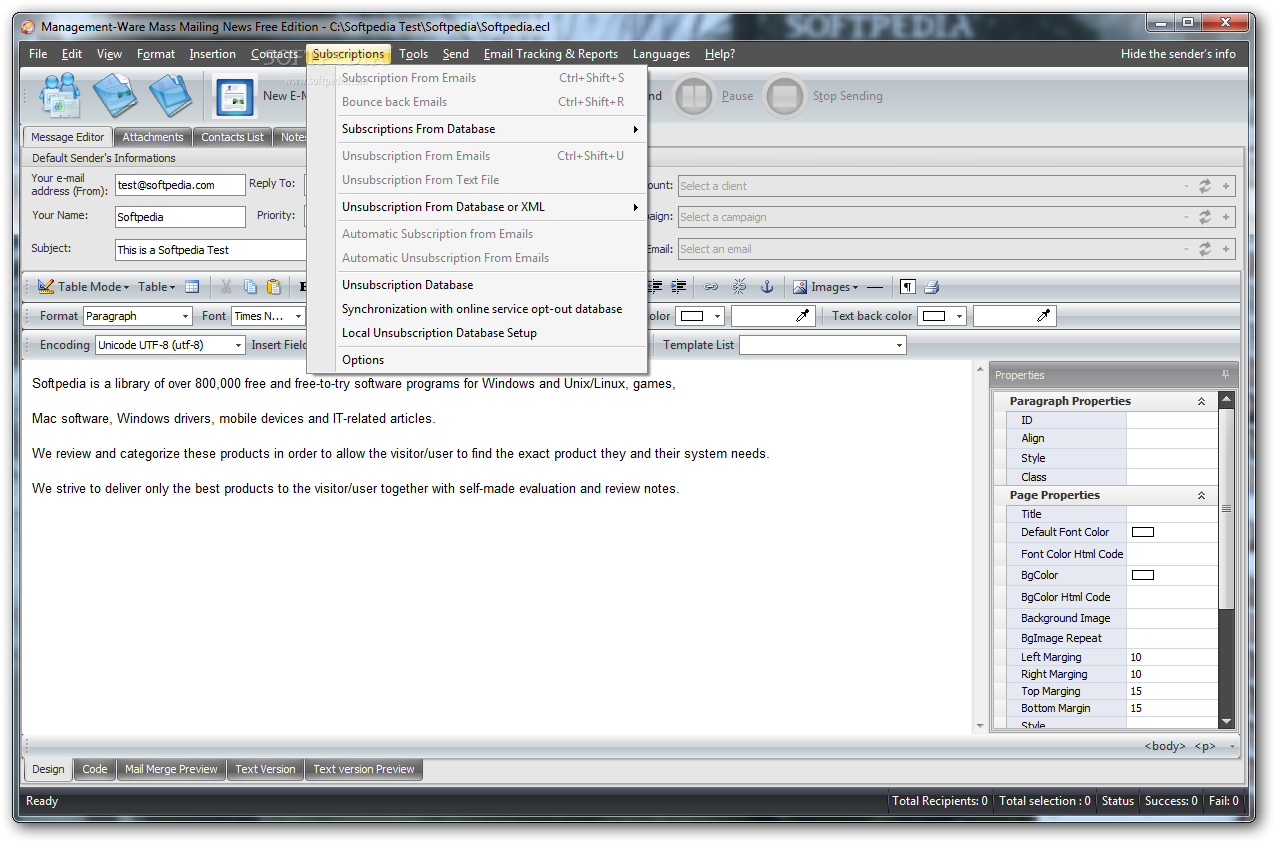Click the <p> tag selector
Screen dimensions: 1276x843
tap(1205, 746)
